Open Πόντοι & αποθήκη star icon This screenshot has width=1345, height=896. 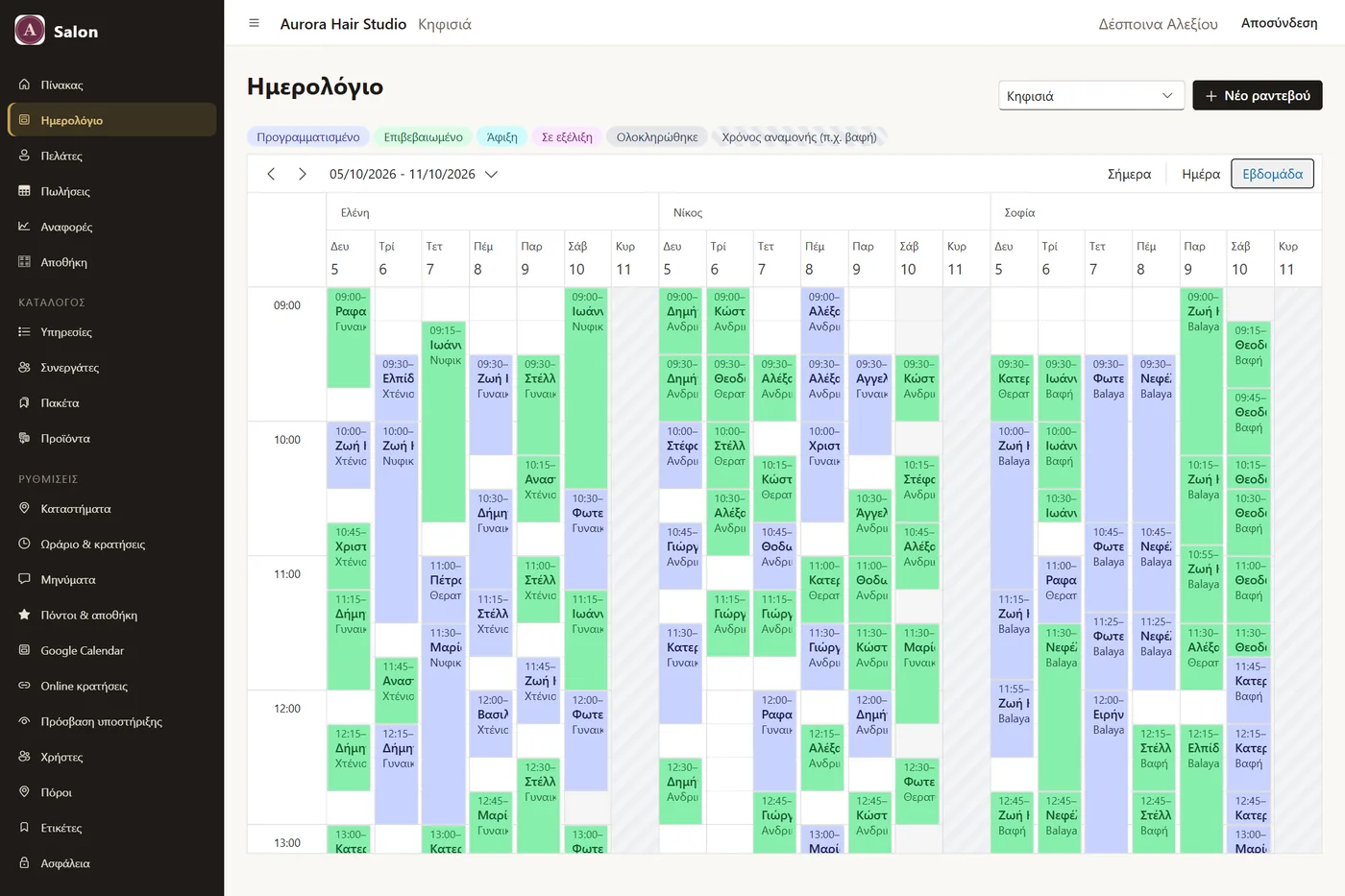coord(24,616)
